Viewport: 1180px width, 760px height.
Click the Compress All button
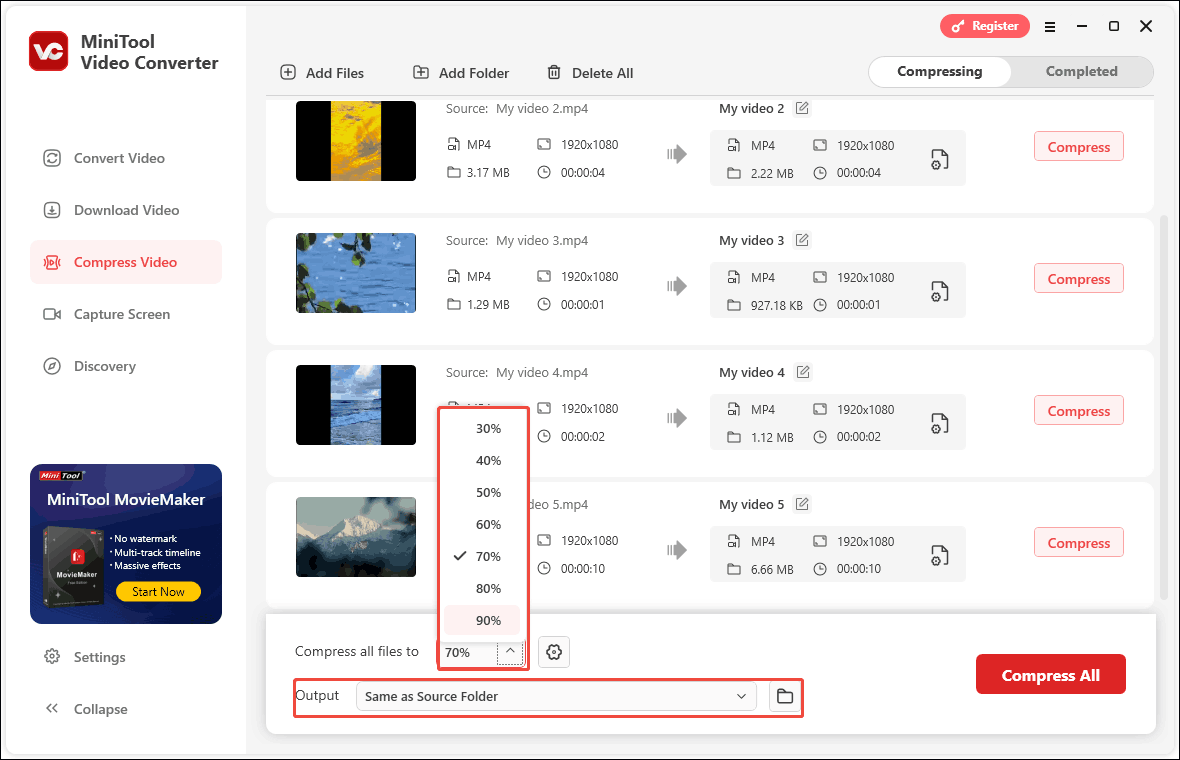[1051, 675]
